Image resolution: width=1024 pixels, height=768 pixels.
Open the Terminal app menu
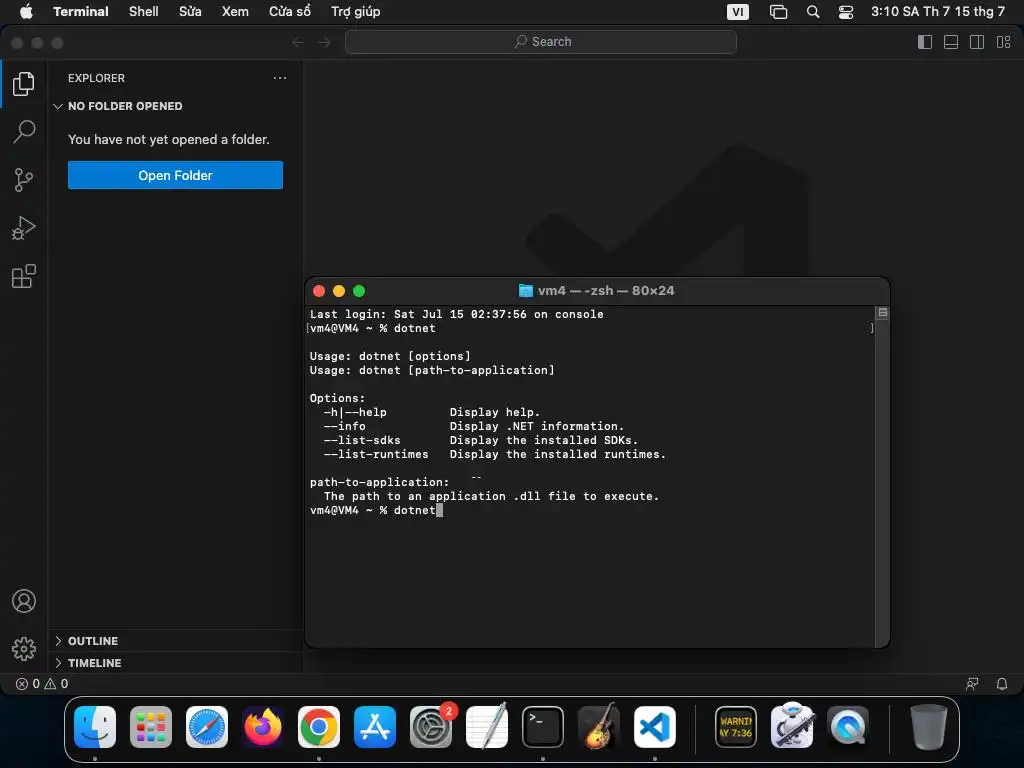click(80, 11)
